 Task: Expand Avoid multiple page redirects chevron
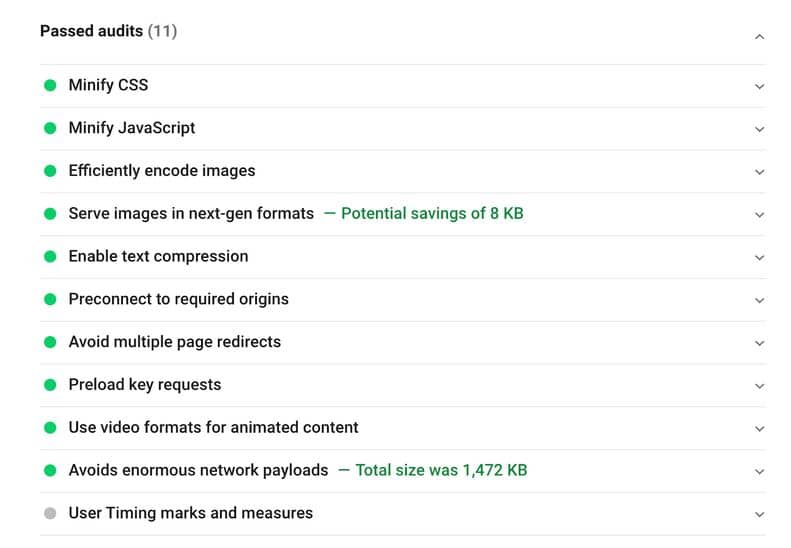click(759, 343)
